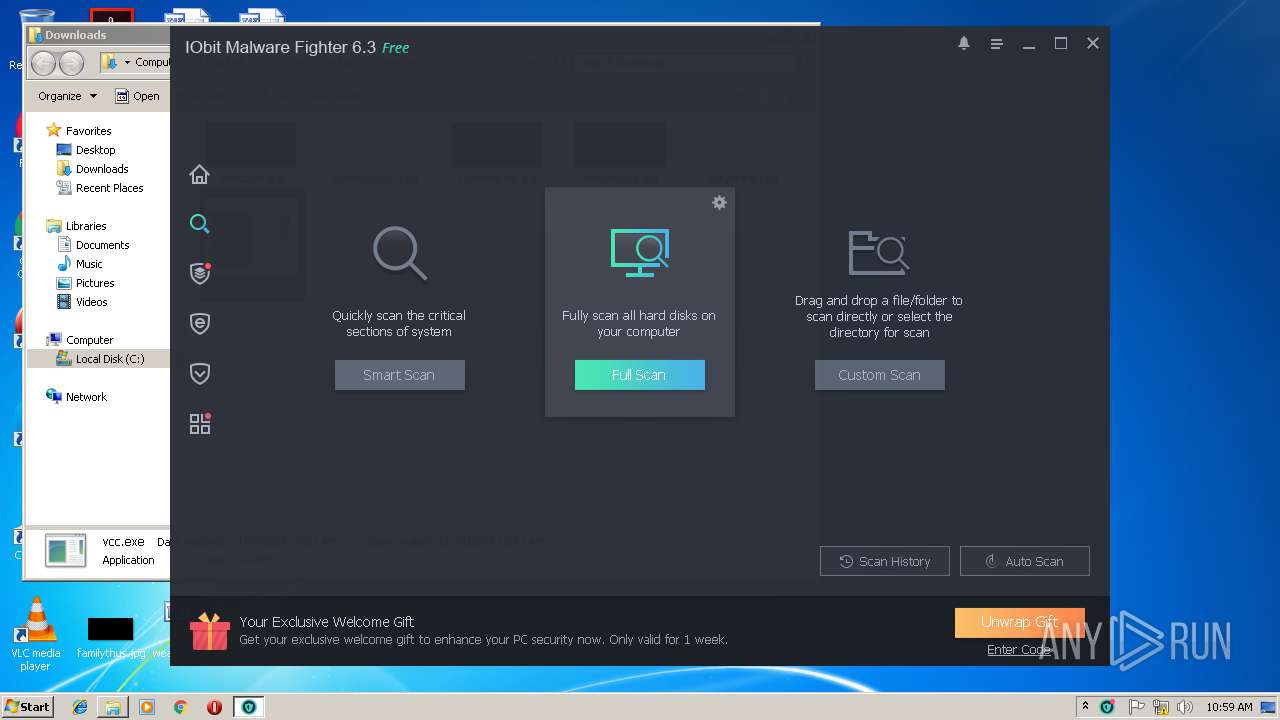Click 'Fully scan all hard disks' description

click(x=639, y=323)
